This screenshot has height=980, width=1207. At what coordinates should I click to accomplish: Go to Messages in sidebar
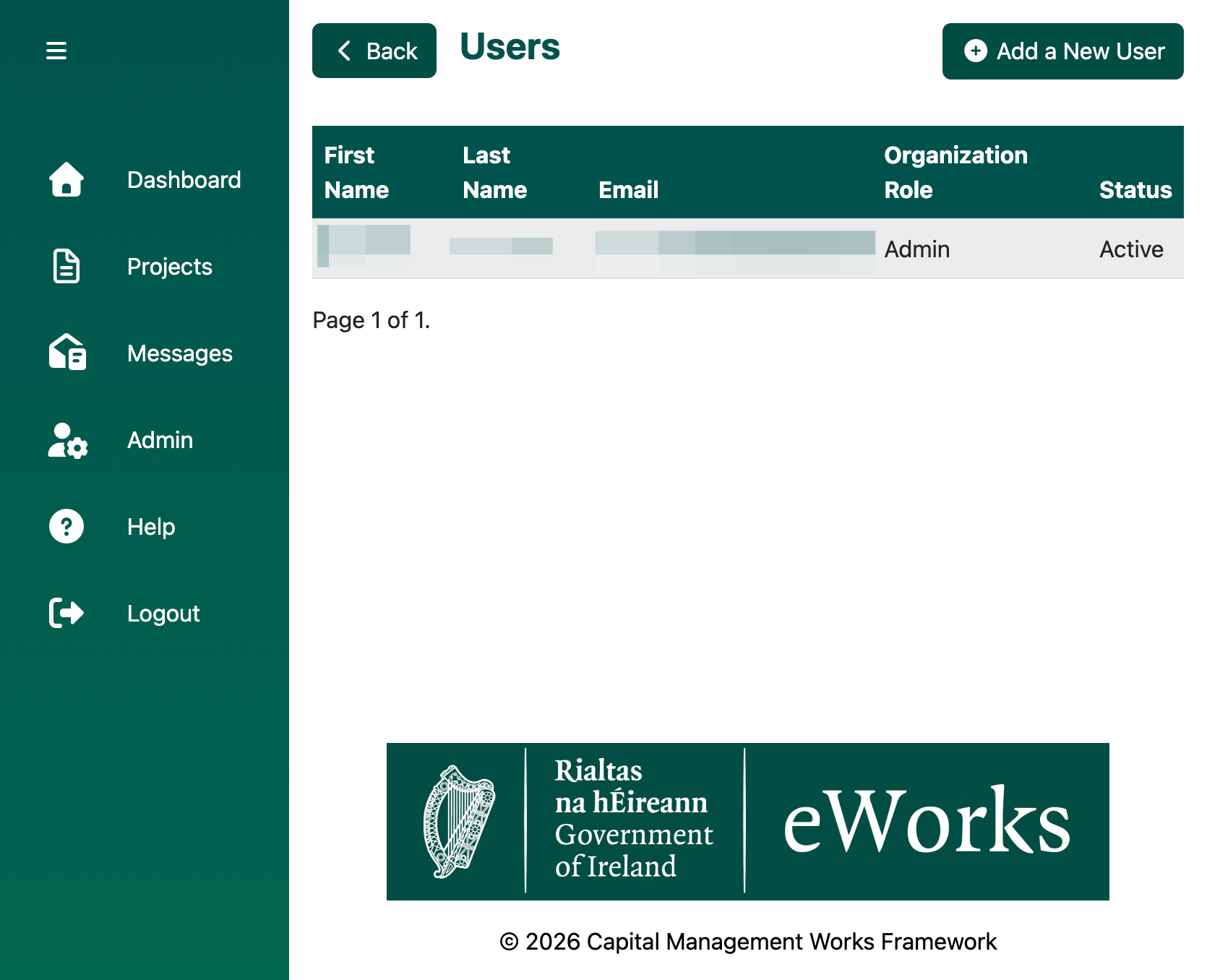coord(180,353)
